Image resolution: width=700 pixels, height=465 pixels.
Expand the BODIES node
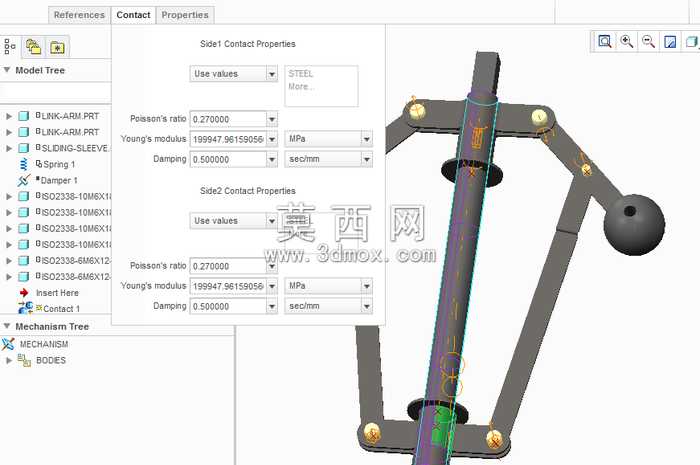pyautogui.click(x=8, y=360)
